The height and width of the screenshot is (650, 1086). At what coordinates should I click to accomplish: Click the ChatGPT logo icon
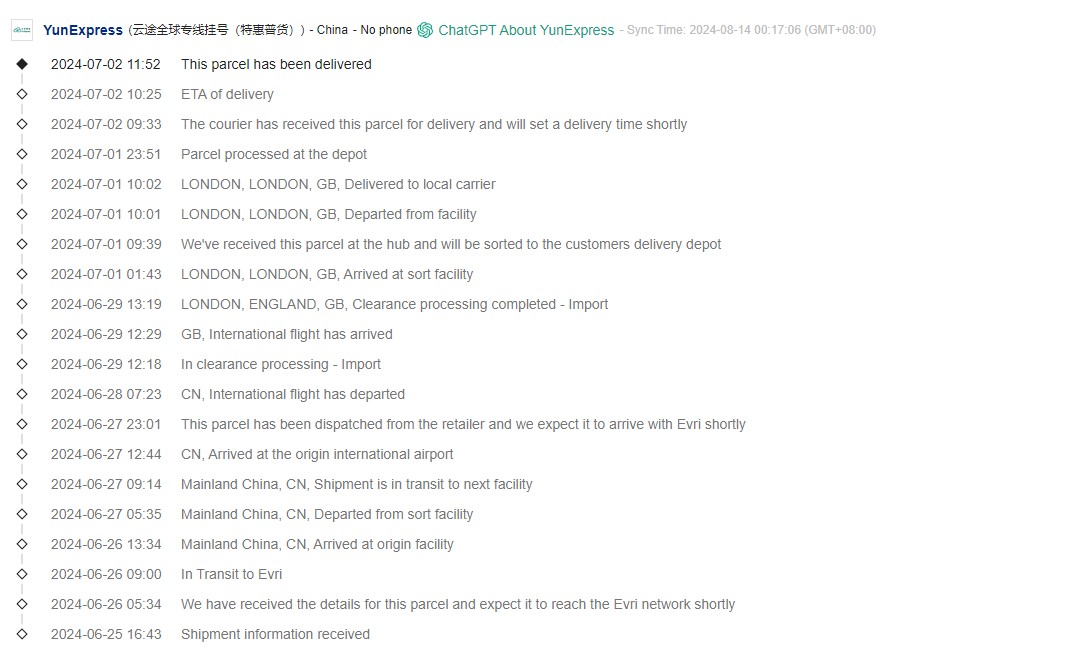click(x=425, y=30)
